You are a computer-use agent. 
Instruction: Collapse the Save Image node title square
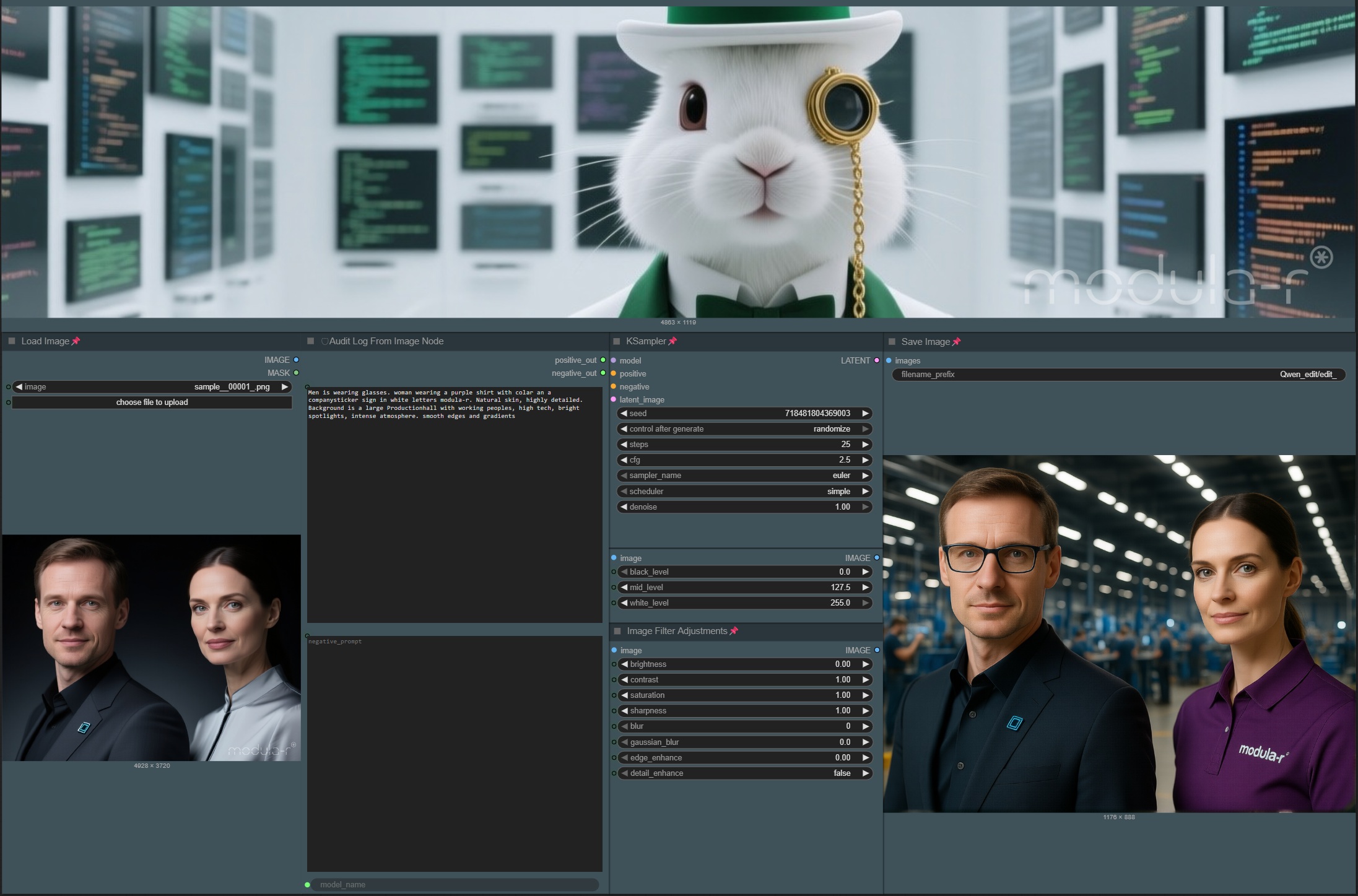pyautogui.click(x=892, y=341)
